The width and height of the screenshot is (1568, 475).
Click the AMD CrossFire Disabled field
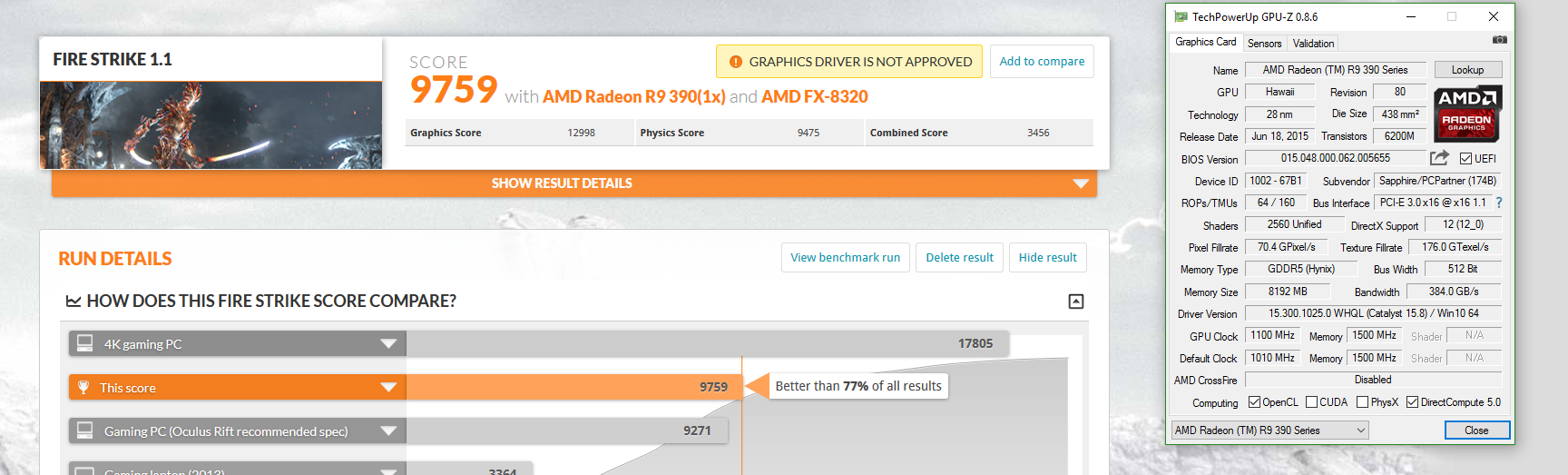1373,380
